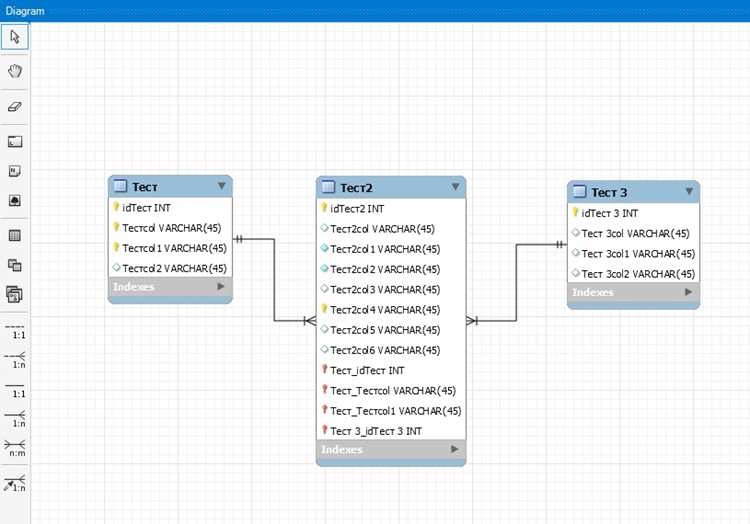Select the arrow pointer tool
This screenshot has width=750, height=524.
coord(15,37)
